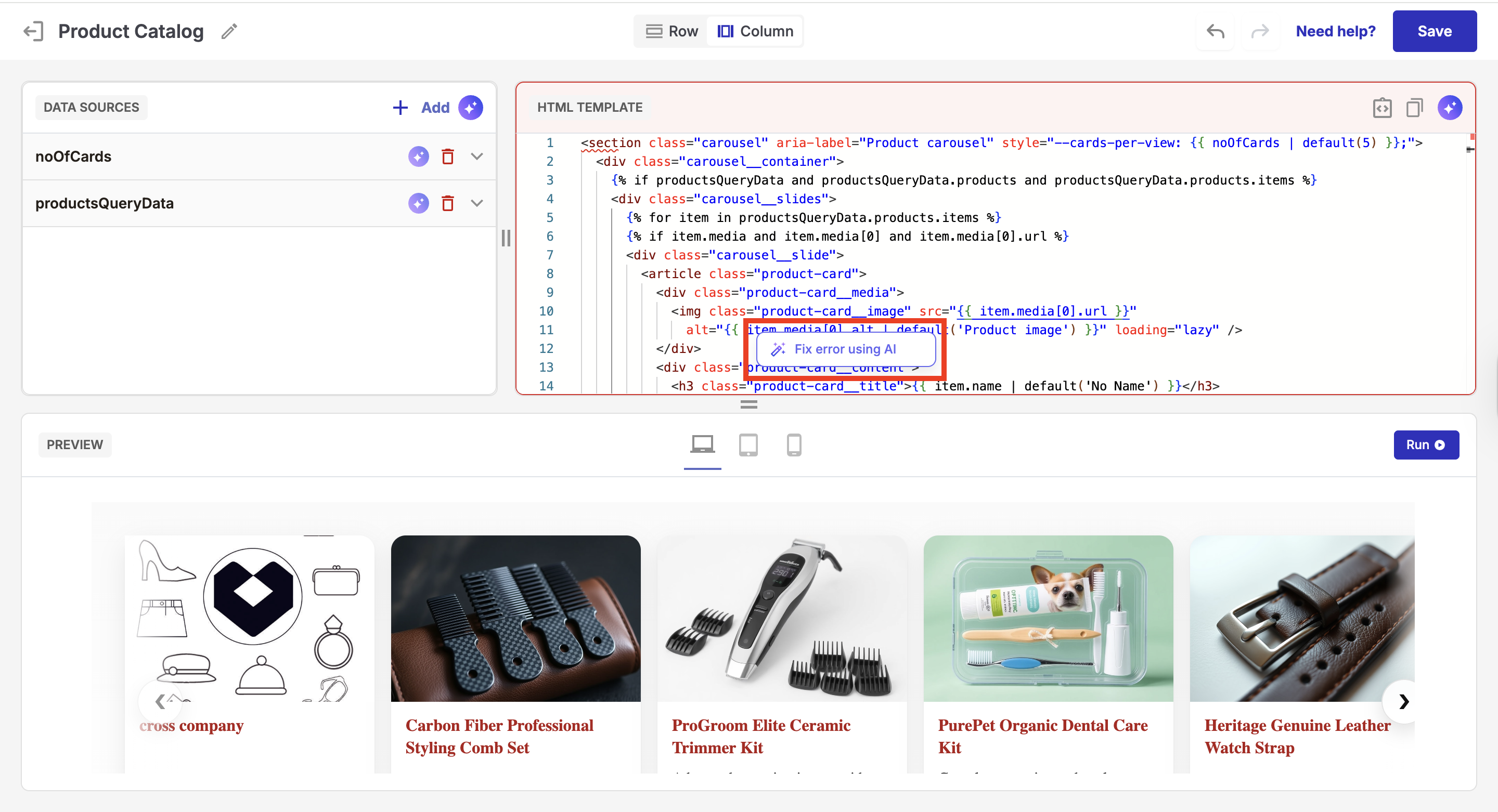Select the desktop preview tab
The image size is (1498, 812).
[703, 445]
